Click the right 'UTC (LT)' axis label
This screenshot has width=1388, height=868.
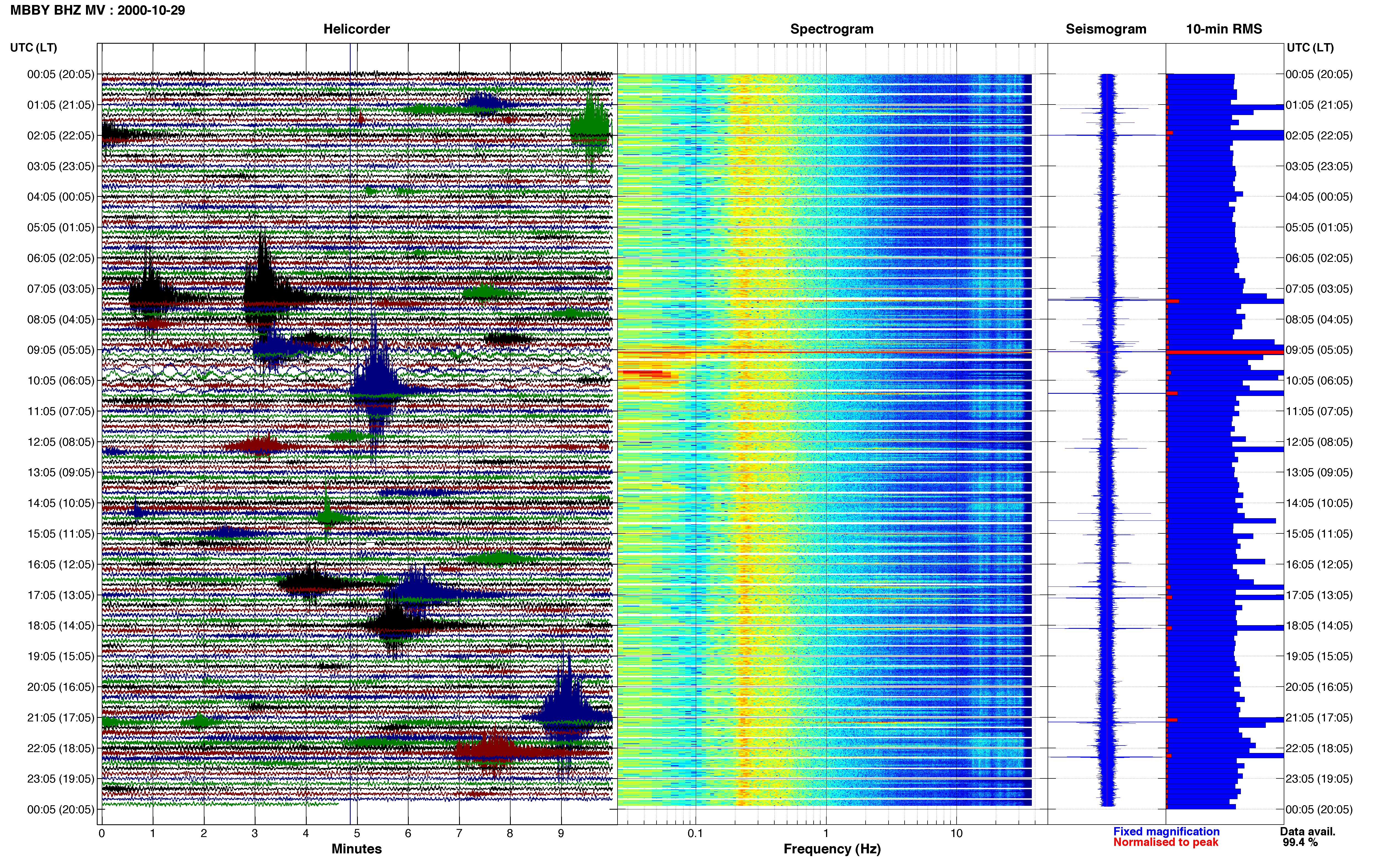click(x=1310, y=48)
